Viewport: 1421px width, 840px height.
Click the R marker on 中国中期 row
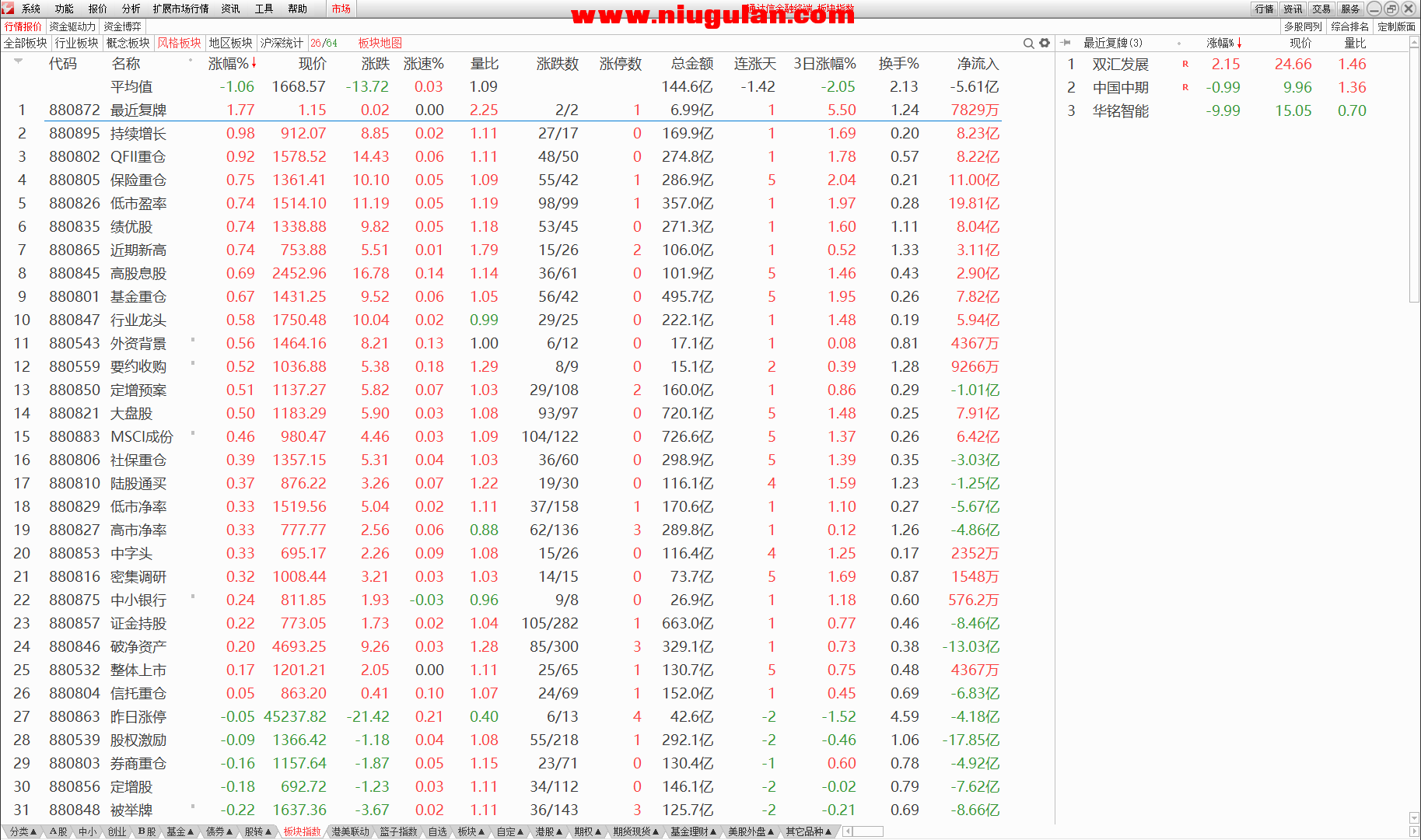(x=1185, y=88)
